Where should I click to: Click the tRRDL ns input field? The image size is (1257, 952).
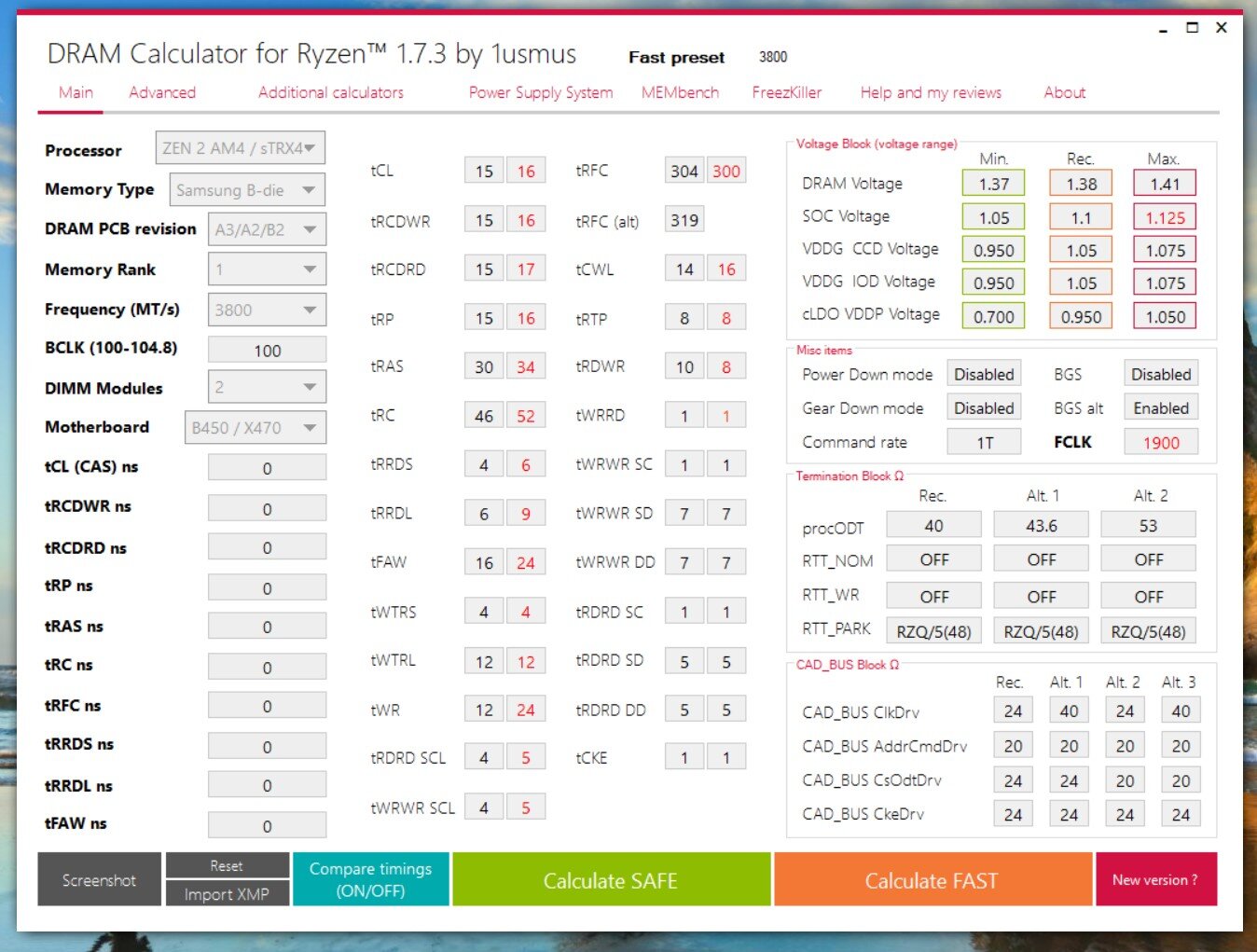pyautogui.click(x=267, y=785)
